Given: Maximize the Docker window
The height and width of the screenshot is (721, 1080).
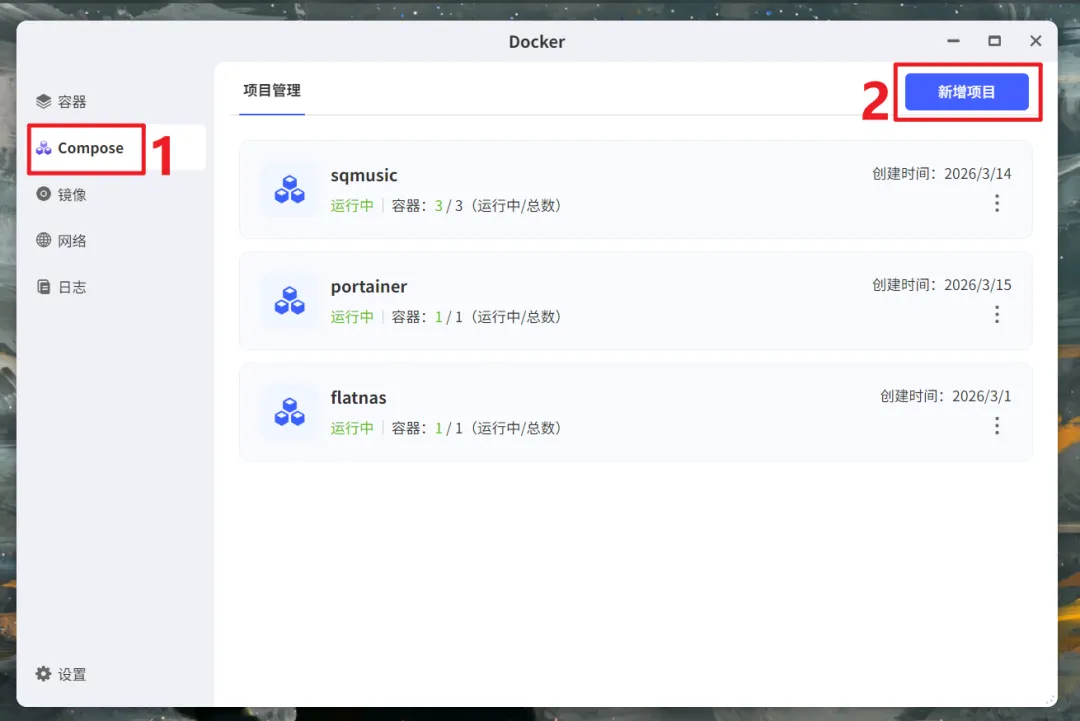Looking at the screenshot, I should click(995, 41).
